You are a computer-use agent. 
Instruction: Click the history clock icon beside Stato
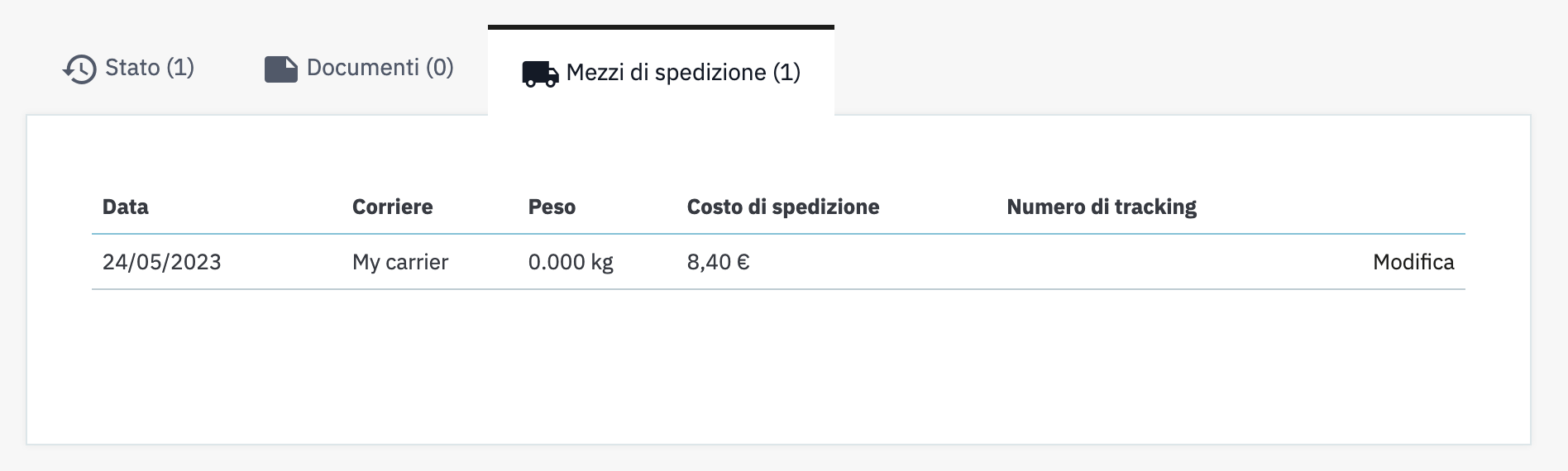tap(79, 69)
